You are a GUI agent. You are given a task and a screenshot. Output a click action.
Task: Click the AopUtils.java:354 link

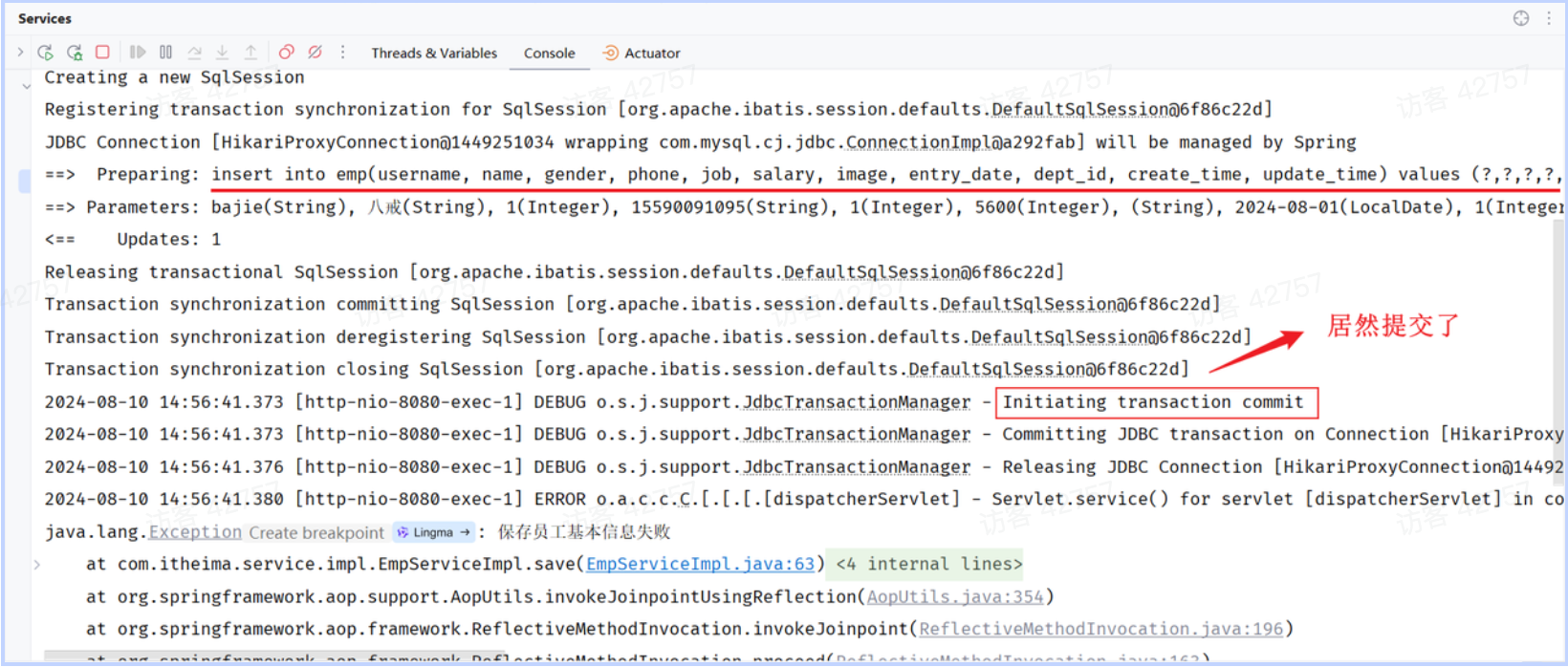(x=954, y=596)
